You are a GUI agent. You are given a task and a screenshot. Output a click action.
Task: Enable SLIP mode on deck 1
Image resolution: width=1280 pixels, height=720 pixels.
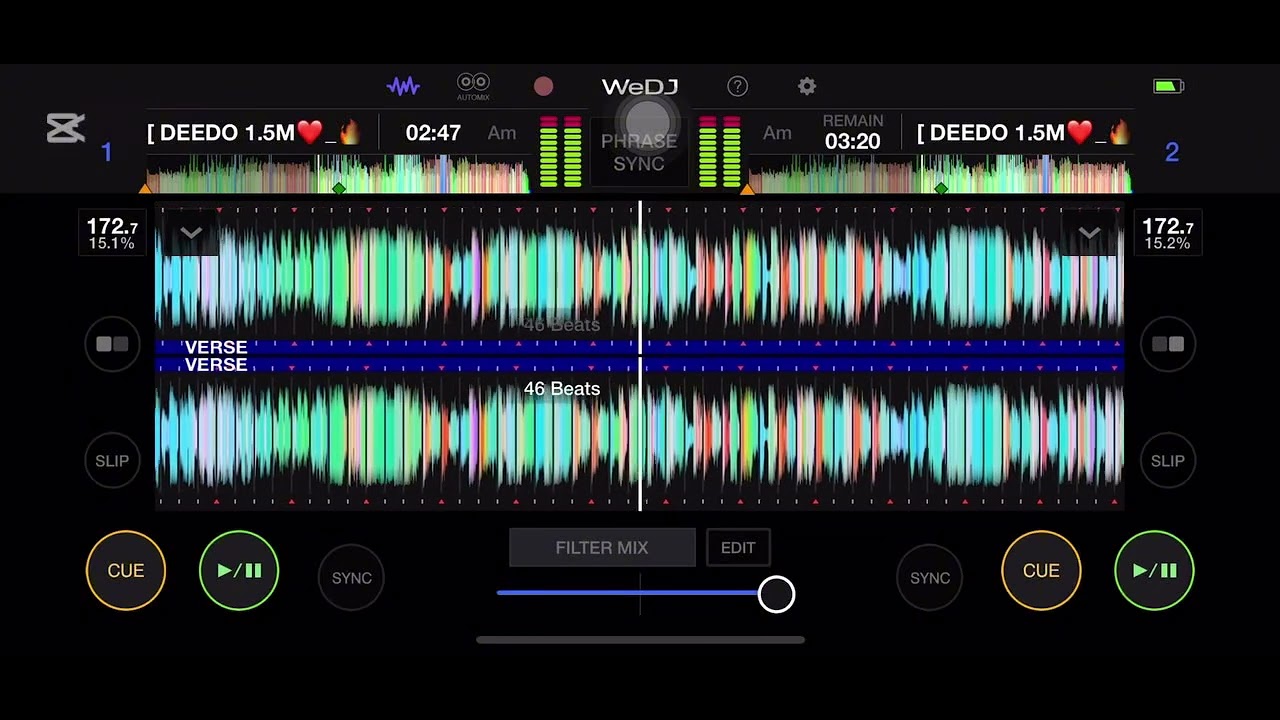[x=112, y=461]
